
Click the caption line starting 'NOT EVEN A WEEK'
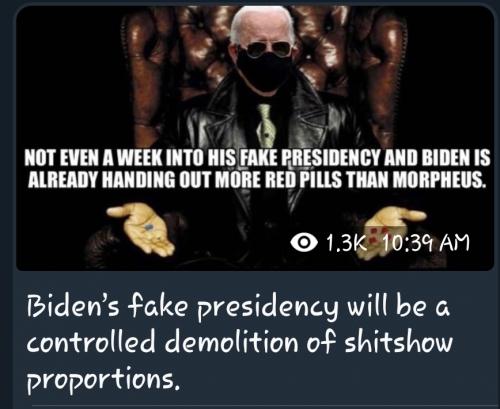tap(257, 158)
